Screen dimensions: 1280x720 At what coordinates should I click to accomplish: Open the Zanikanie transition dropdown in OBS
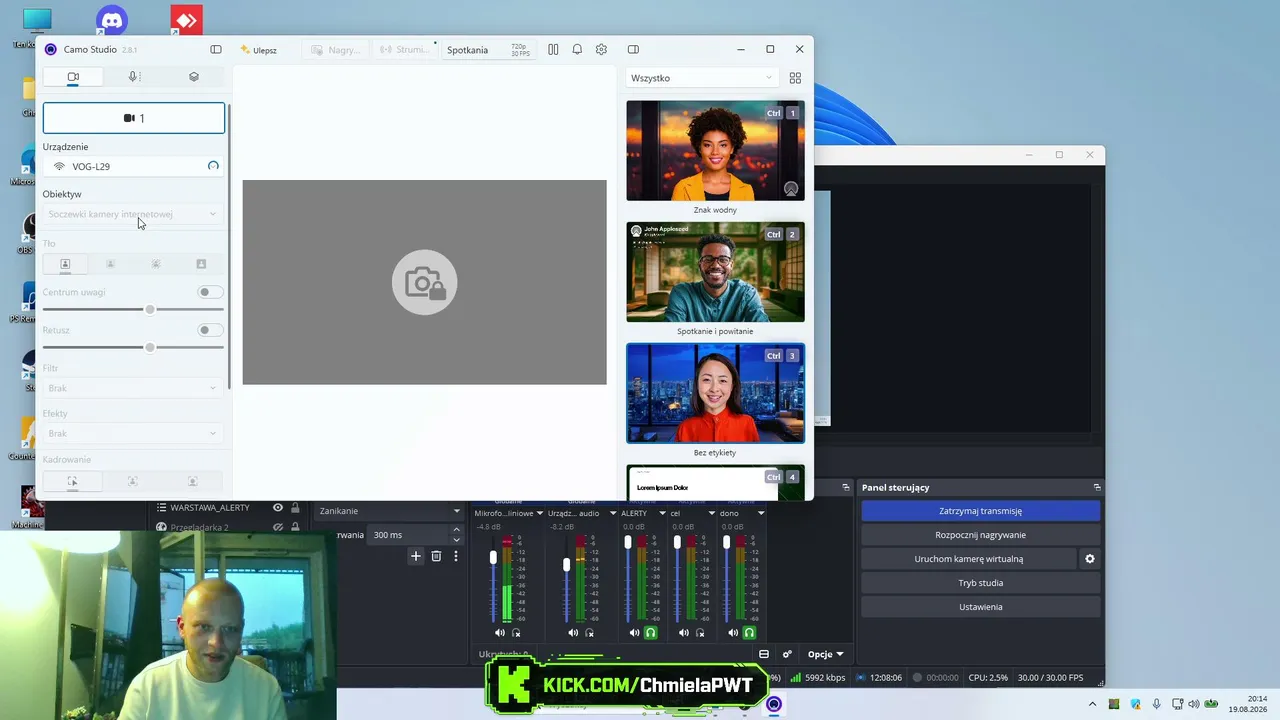pyautogui.click(x=389, y=511)
